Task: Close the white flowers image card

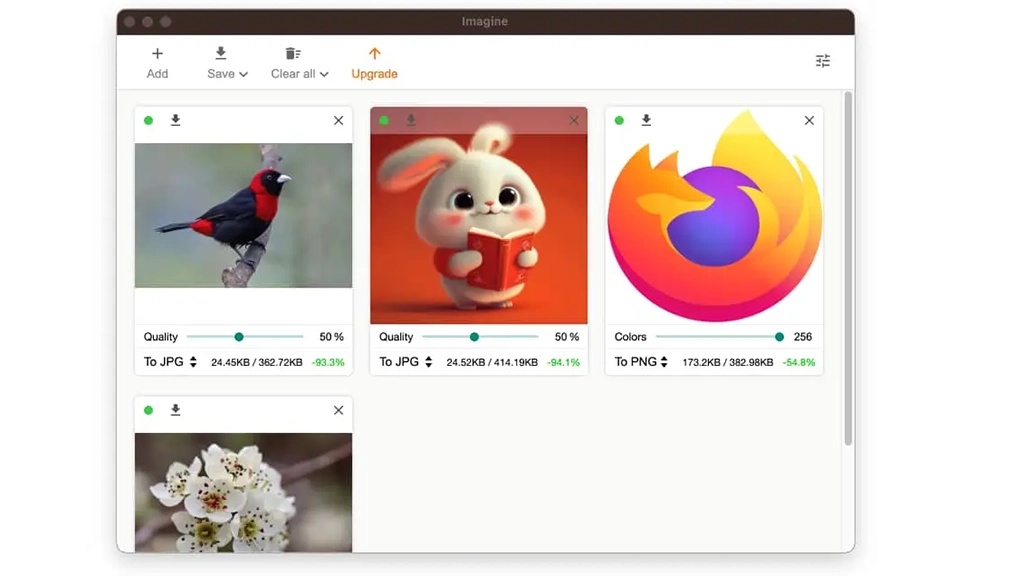Action: coord(338,410)
